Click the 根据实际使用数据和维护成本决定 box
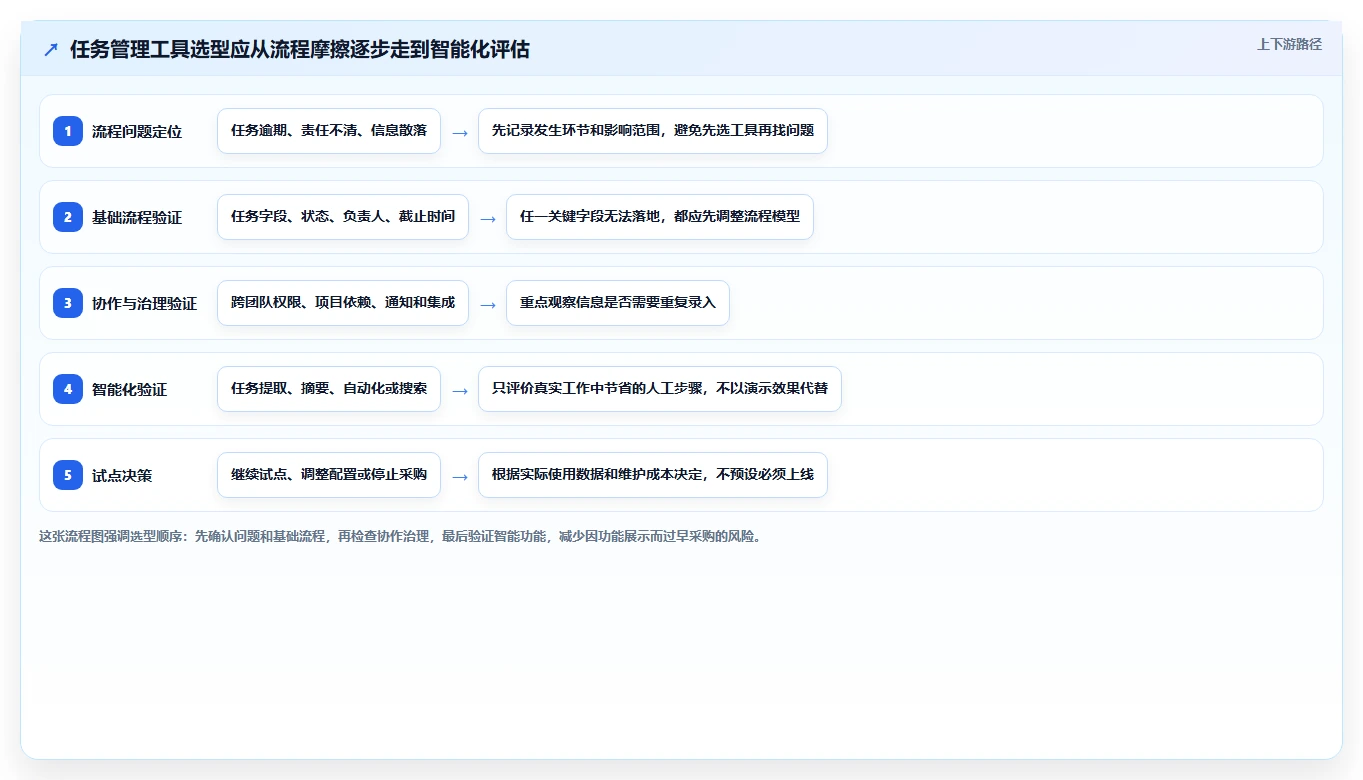Screen dimensions: 1363x780 (x=653, y=475)
